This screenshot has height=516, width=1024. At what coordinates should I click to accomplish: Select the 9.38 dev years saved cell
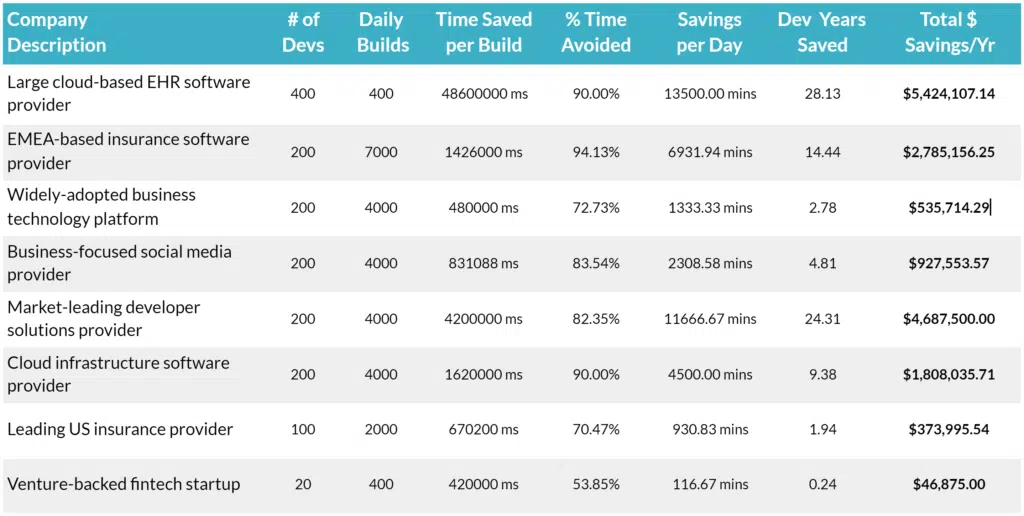[x=822, y=375]
